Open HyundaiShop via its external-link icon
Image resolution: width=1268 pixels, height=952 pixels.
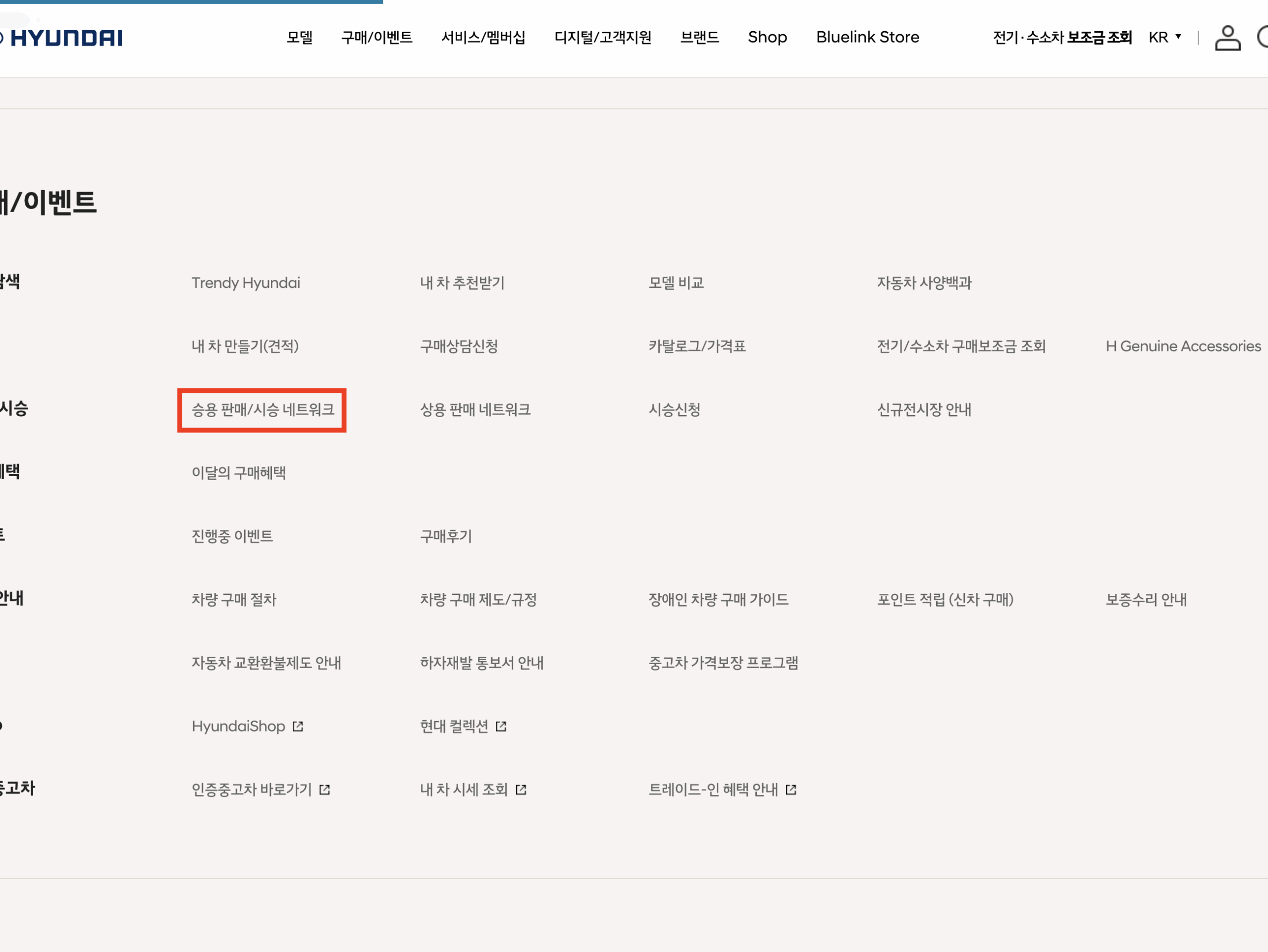(298, 726)
